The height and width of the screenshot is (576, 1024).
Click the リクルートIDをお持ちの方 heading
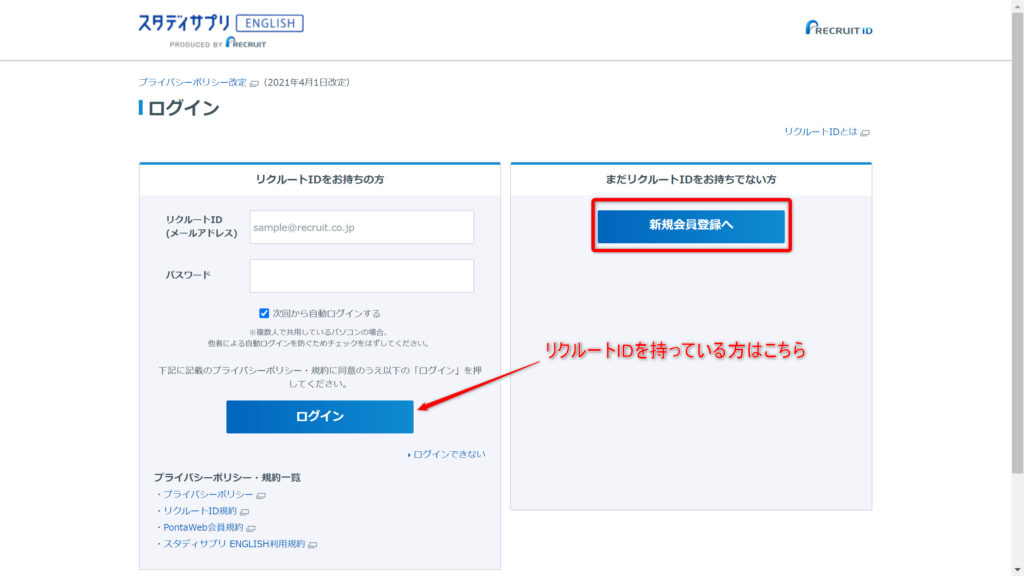[x=320, y=180]
